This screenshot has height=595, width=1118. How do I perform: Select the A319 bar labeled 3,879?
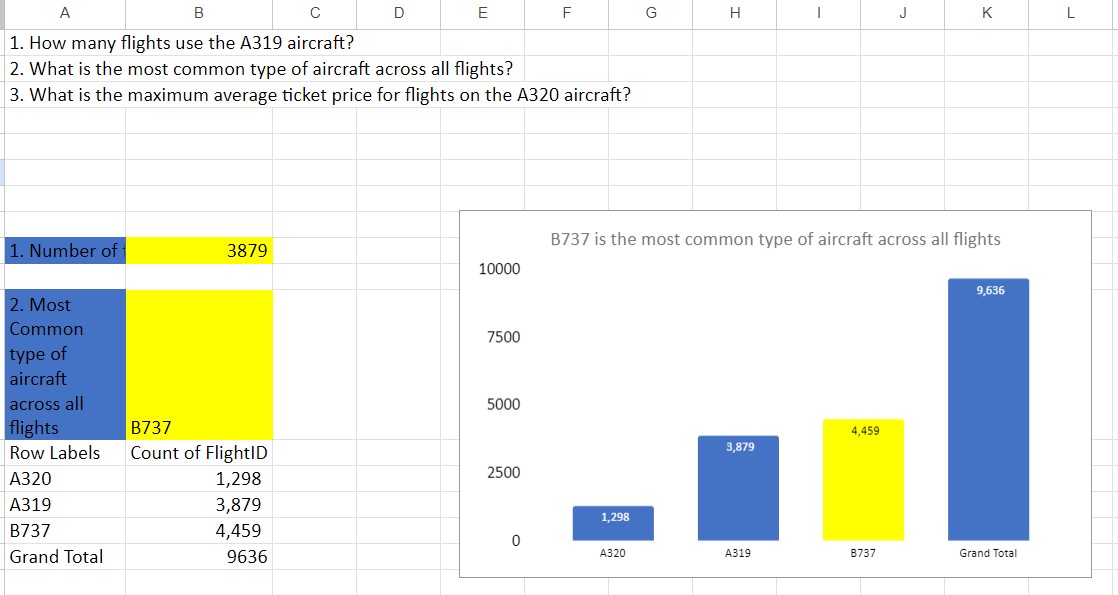[738, 488]
